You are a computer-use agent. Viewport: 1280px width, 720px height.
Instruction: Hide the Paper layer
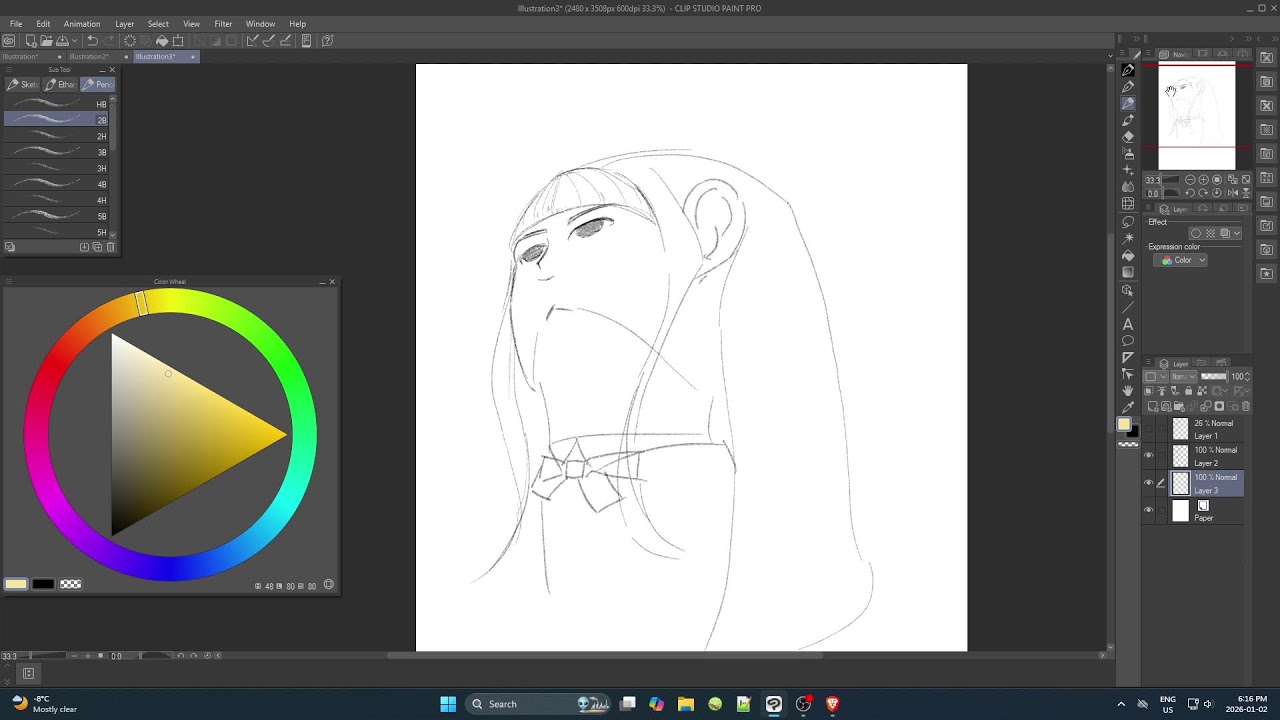click(x=1148, y=510)
